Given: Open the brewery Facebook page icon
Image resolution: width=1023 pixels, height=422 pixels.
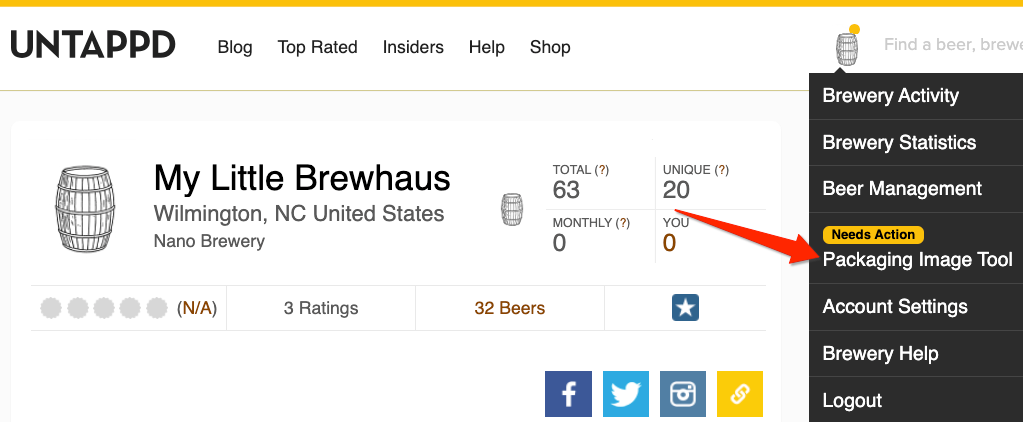Looking at the screenshot, I should click(568, 394).
